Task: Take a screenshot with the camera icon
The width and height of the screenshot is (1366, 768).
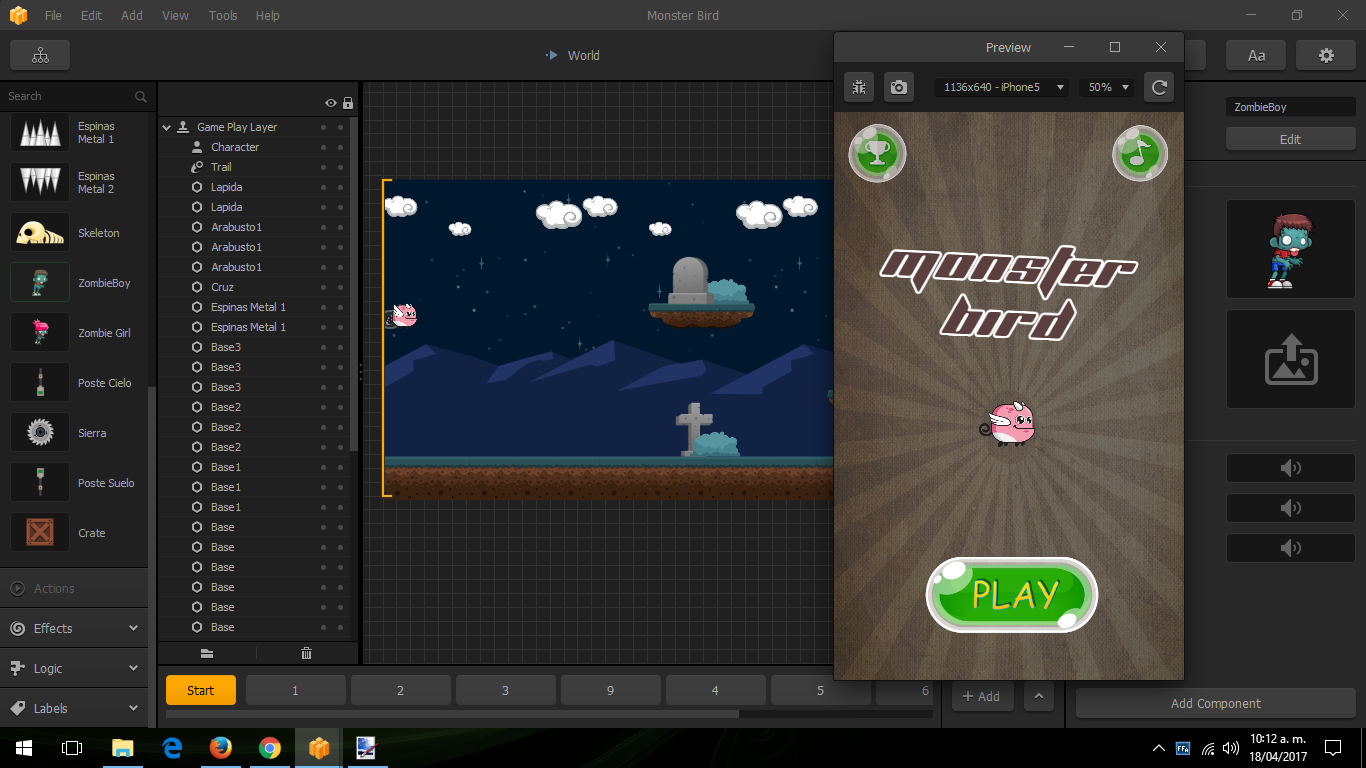Action: click(899, 87)
